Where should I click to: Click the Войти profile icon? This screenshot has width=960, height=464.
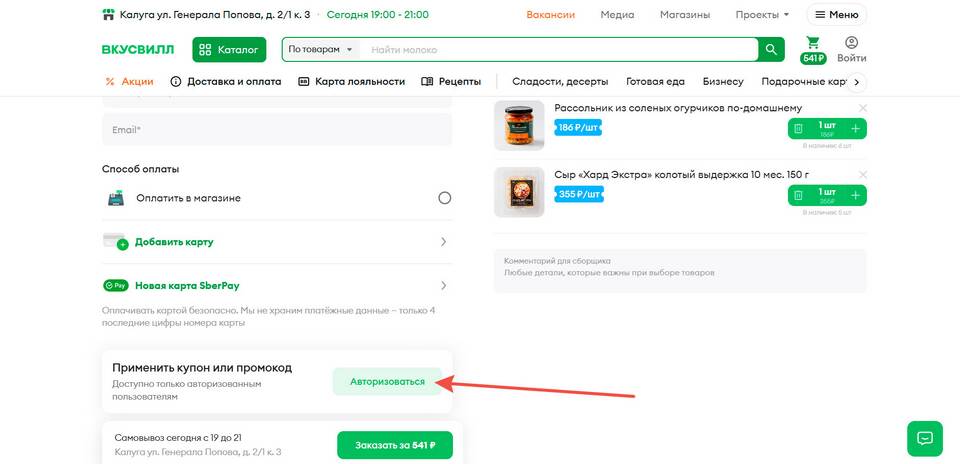pos(852,43)
